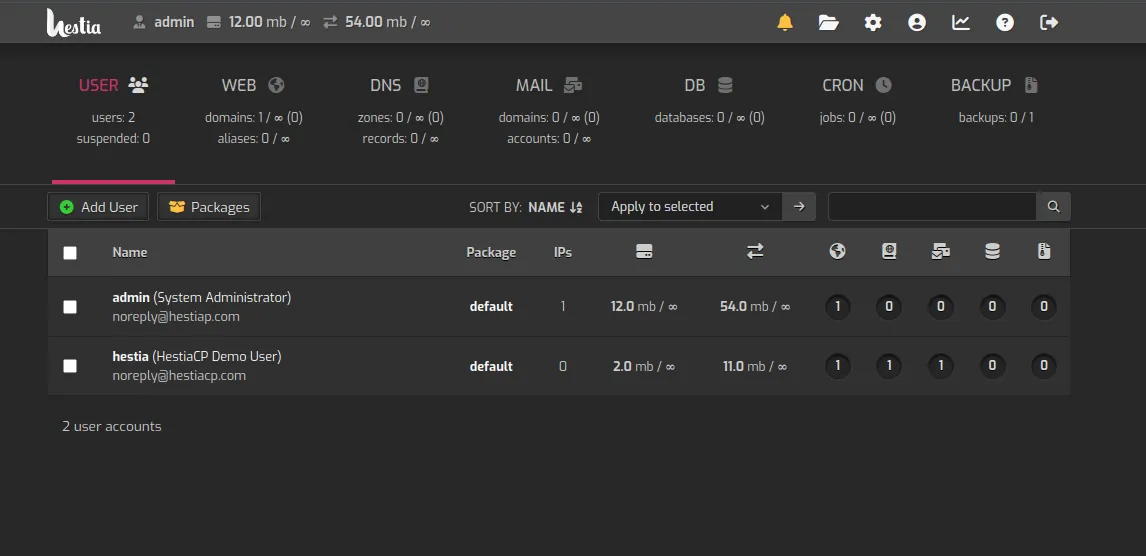Viewport: 1146px width, 556px height.
Task: Open the Apply to selected dropdown
Action: (x=690, y=207)
